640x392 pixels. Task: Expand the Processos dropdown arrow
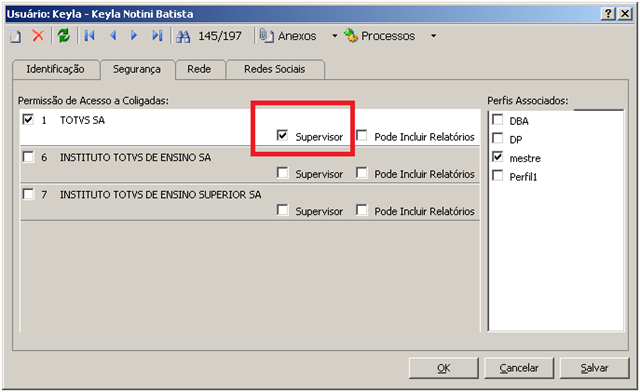click(433, 36)
